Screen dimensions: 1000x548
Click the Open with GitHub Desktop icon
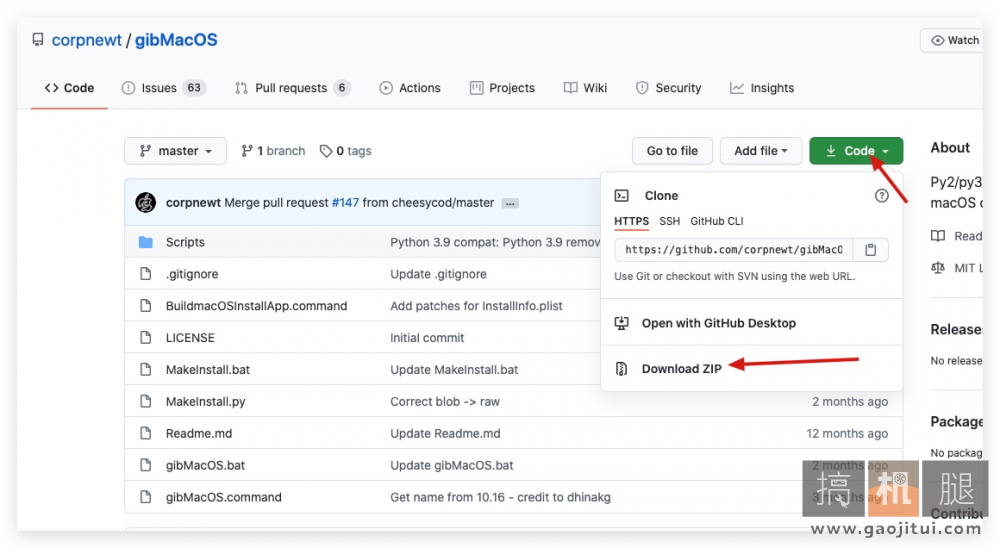(621, 323)
